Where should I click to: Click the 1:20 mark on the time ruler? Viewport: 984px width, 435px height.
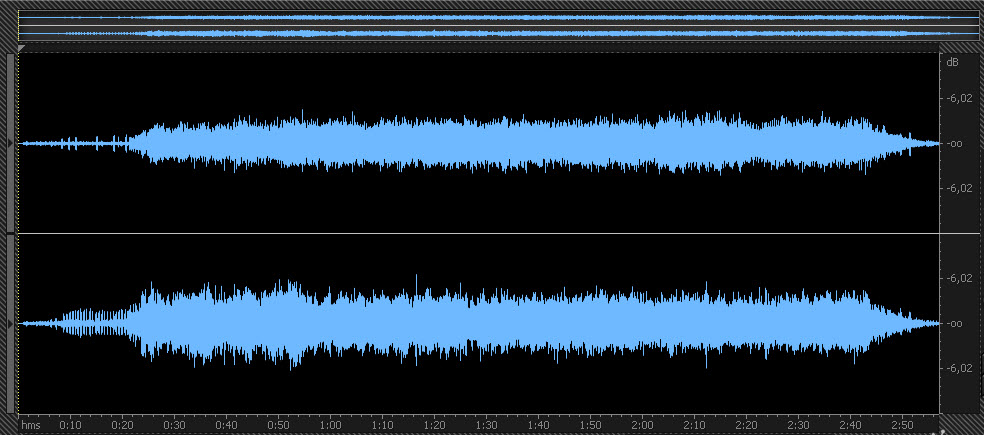pyautogui.click(x=435, y=425)
